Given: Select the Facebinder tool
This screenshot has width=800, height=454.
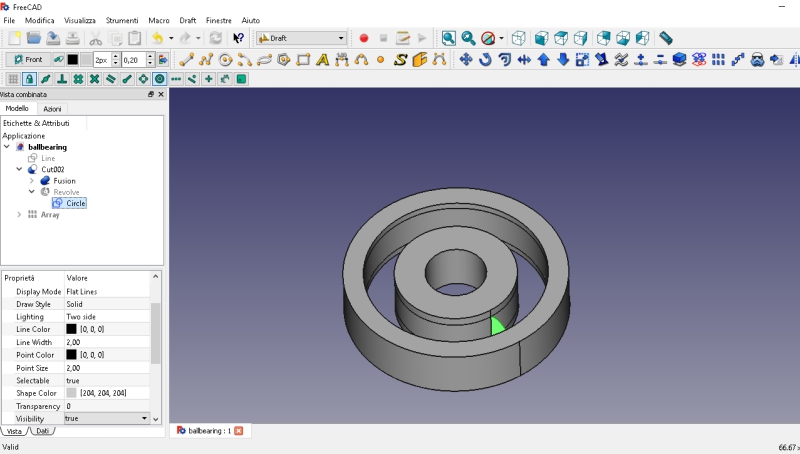Looking at the screenshot, I should 419,60.
